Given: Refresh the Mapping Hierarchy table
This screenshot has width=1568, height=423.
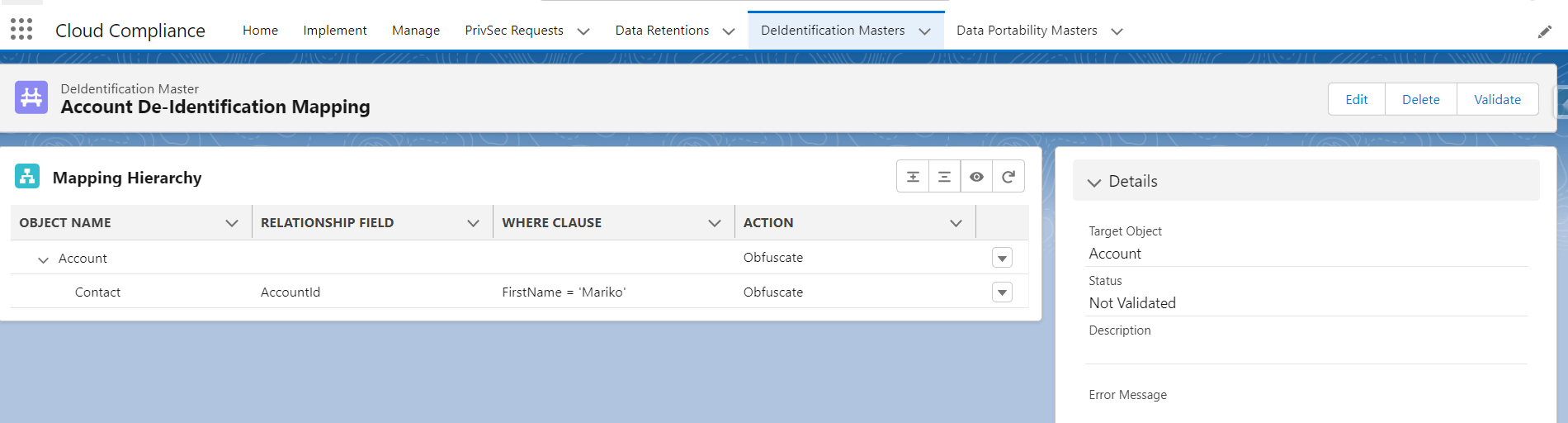Looking at the screenshot, I should (x=1008, y=177).
